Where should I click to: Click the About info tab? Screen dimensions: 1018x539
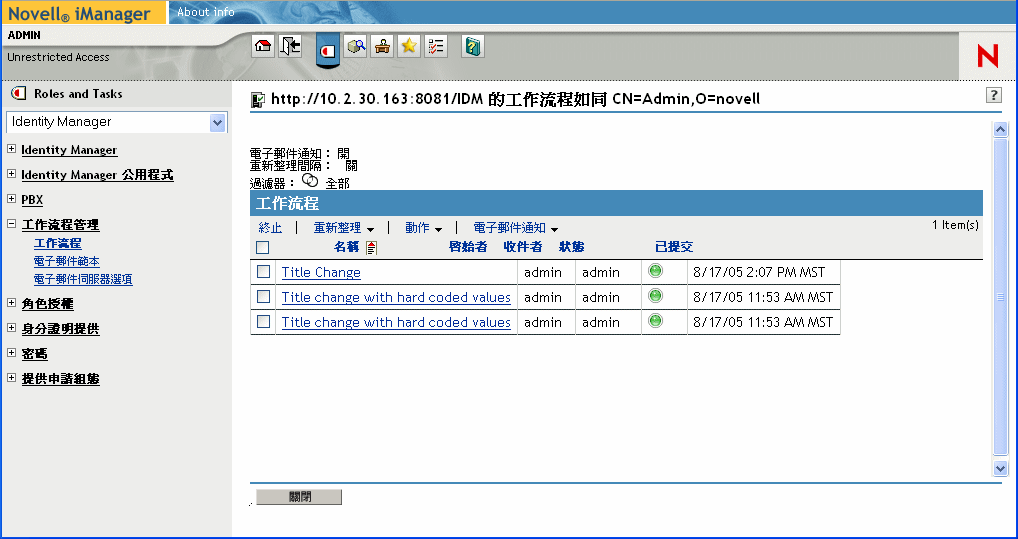206,12
